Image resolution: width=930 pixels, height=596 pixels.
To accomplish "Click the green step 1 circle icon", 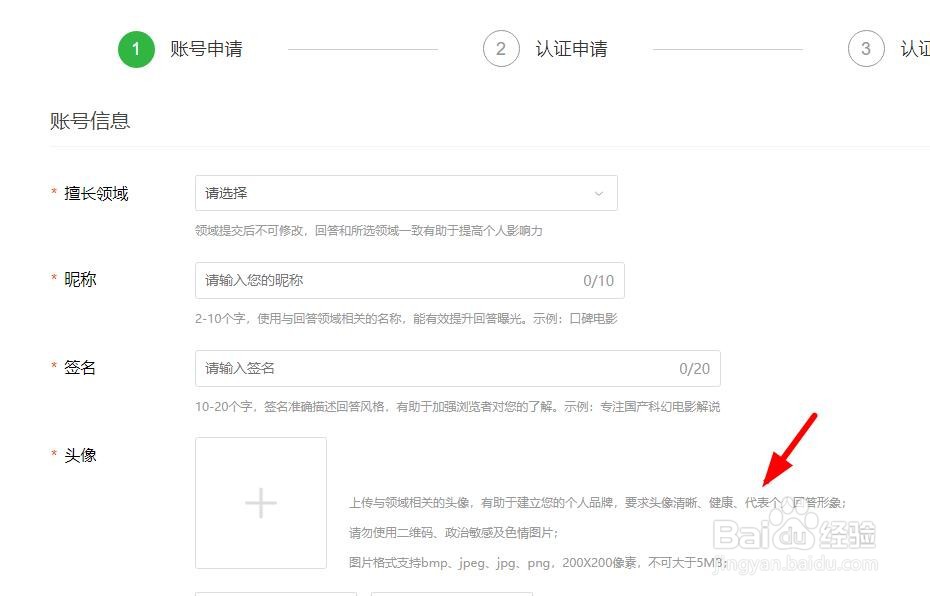I will 136,48.
